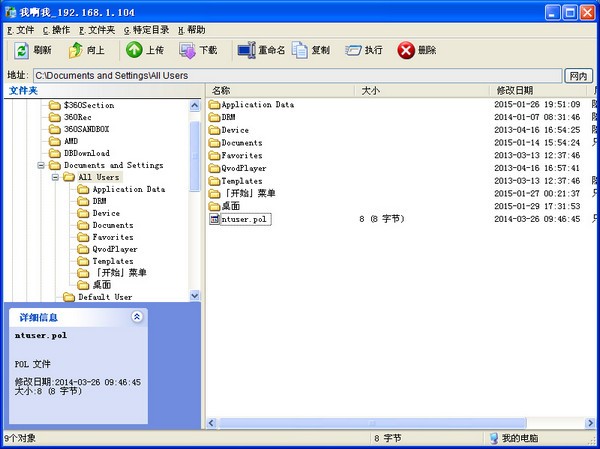Viewport: 600px width, 449px height.
Task: Click the date 2015-01-26 19:51:09
Action: point(537,104)
